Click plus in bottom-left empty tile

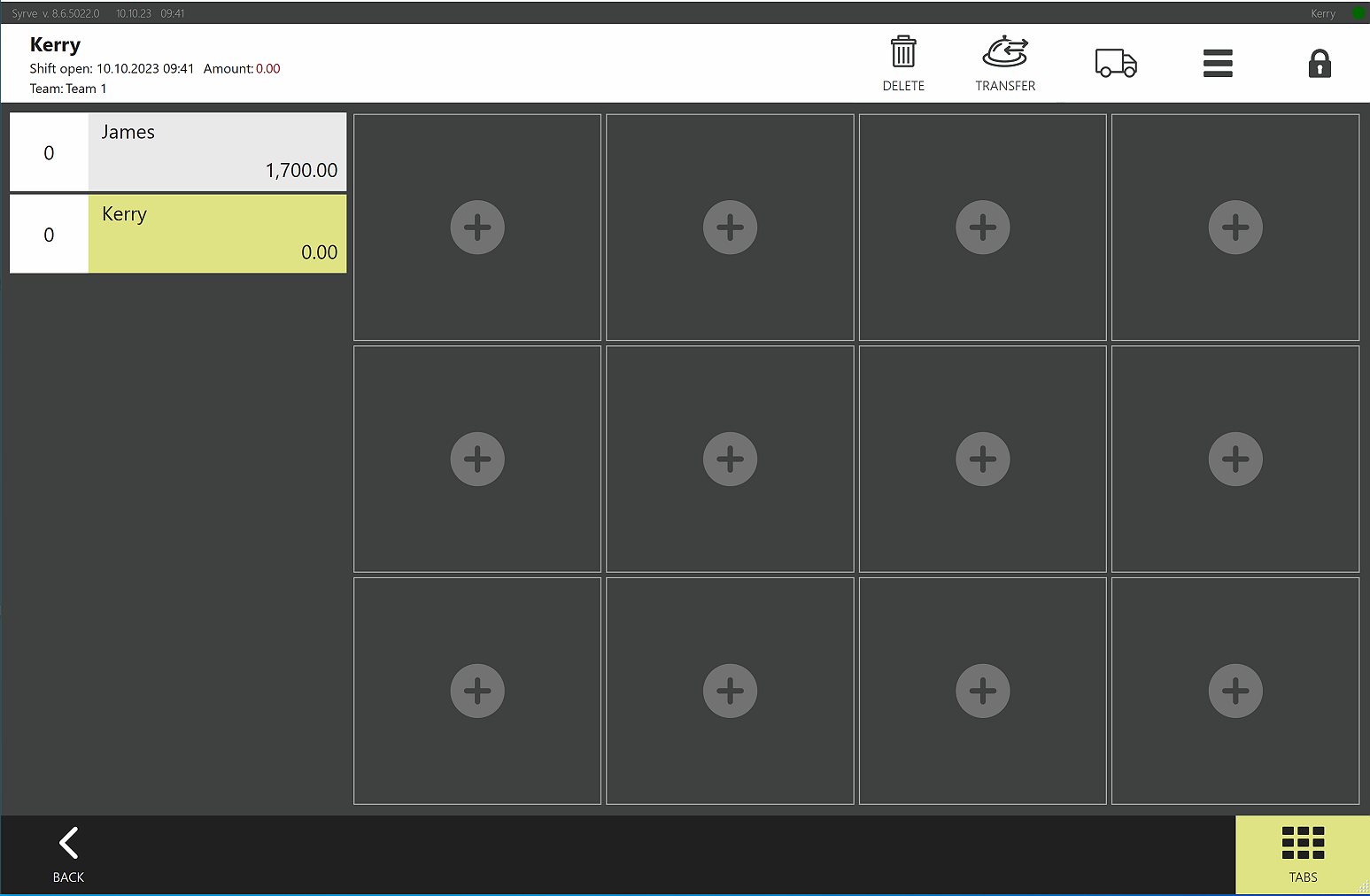click(477, 691)
